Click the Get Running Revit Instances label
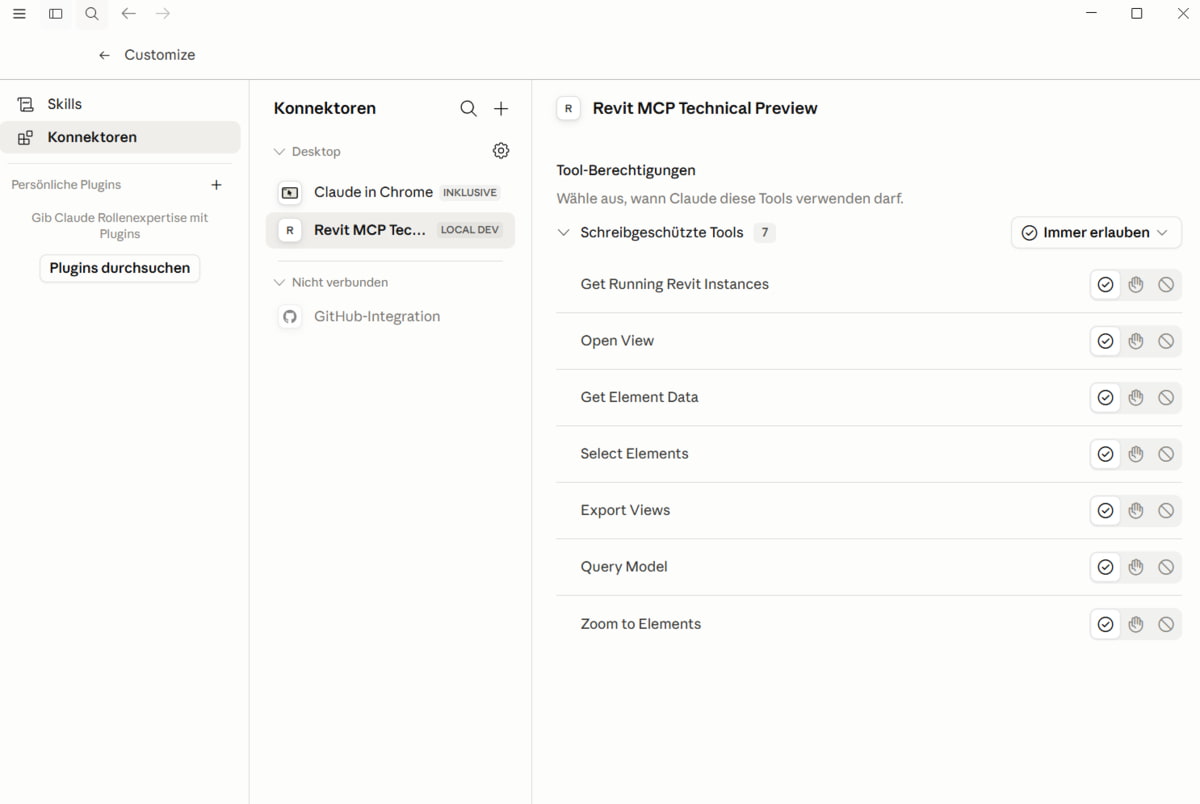The image size is (1200, 804). (x=675, y=284)
